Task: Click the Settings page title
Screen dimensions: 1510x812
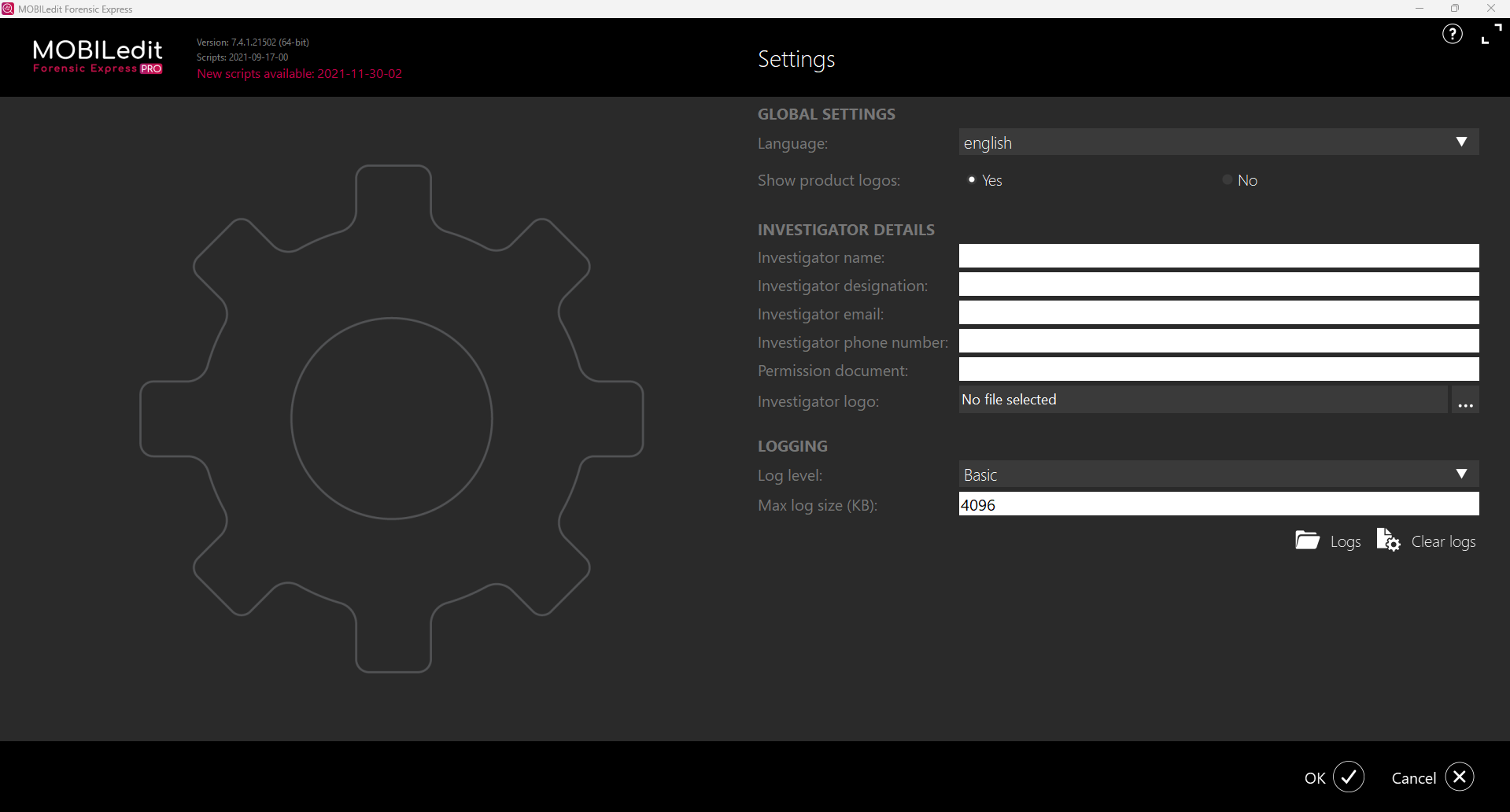Action: click(x=796, y=60)
